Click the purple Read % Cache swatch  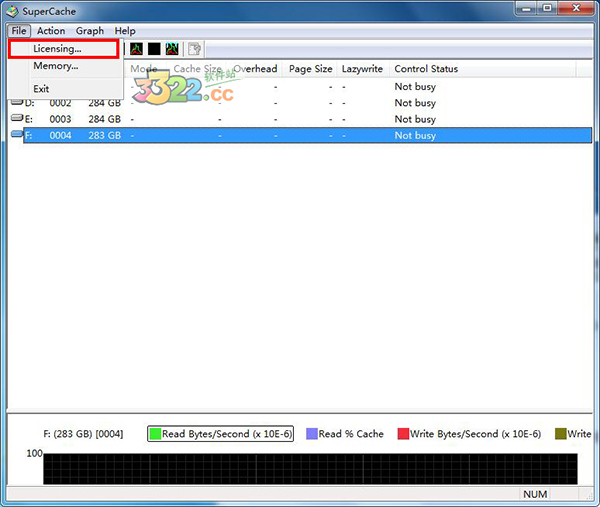point(312,434)
